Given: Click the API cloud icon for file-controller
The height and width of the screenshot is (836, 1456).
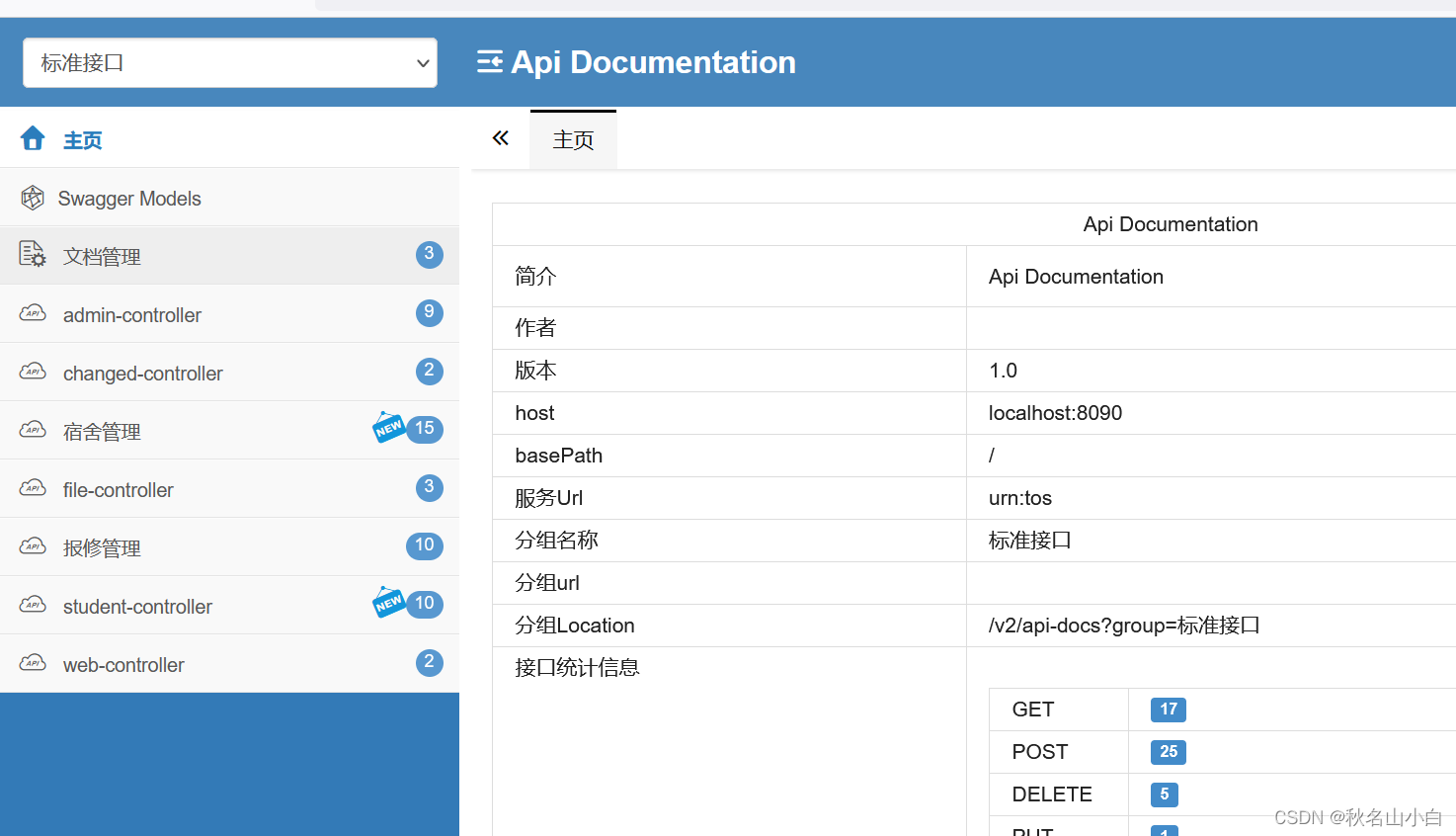Looking at the screenshot, I should [33, 488].
